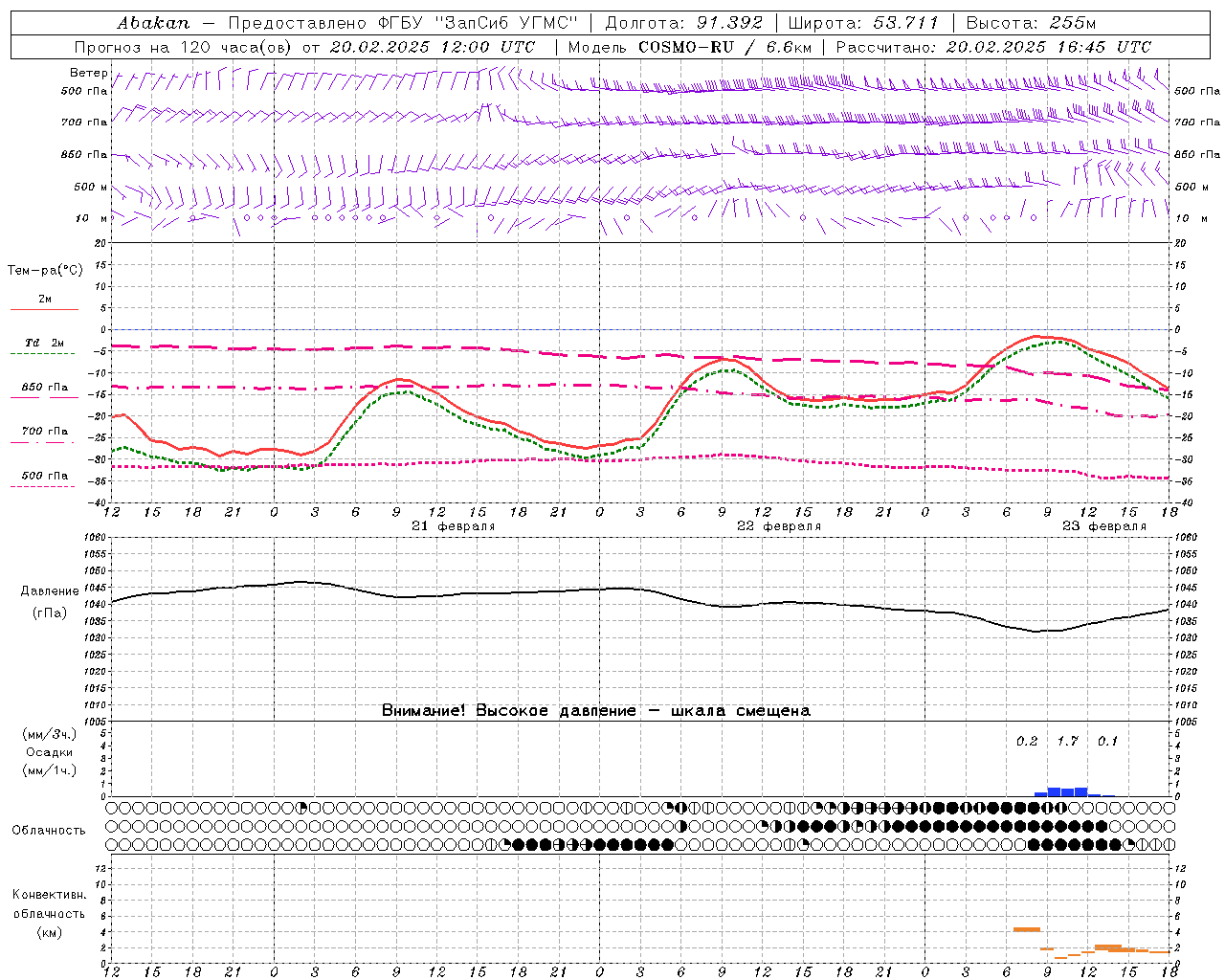Click the "1.7" precipitation amount

point(1067,741)
